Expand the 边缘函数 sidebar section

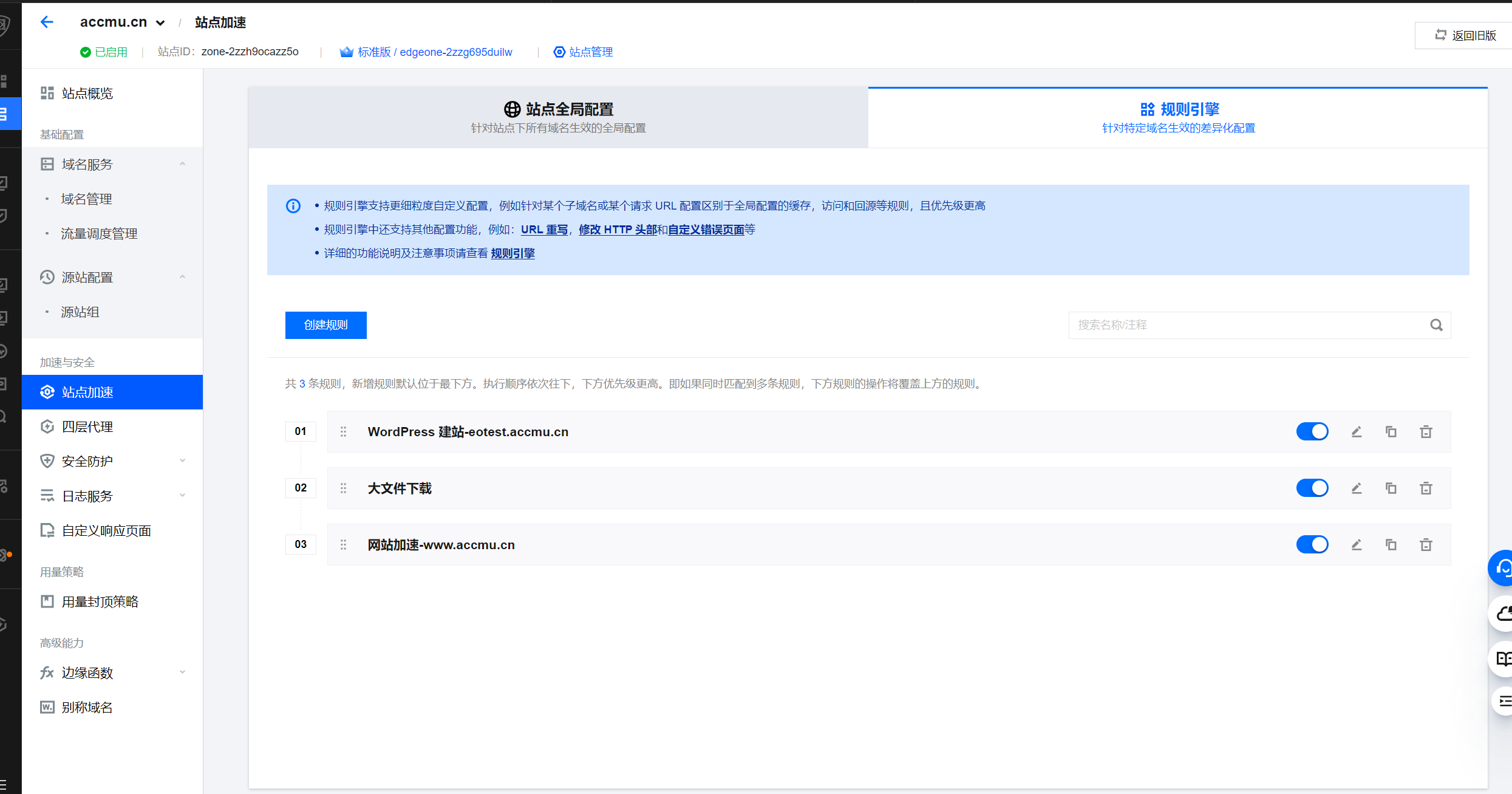coord(112,673)
